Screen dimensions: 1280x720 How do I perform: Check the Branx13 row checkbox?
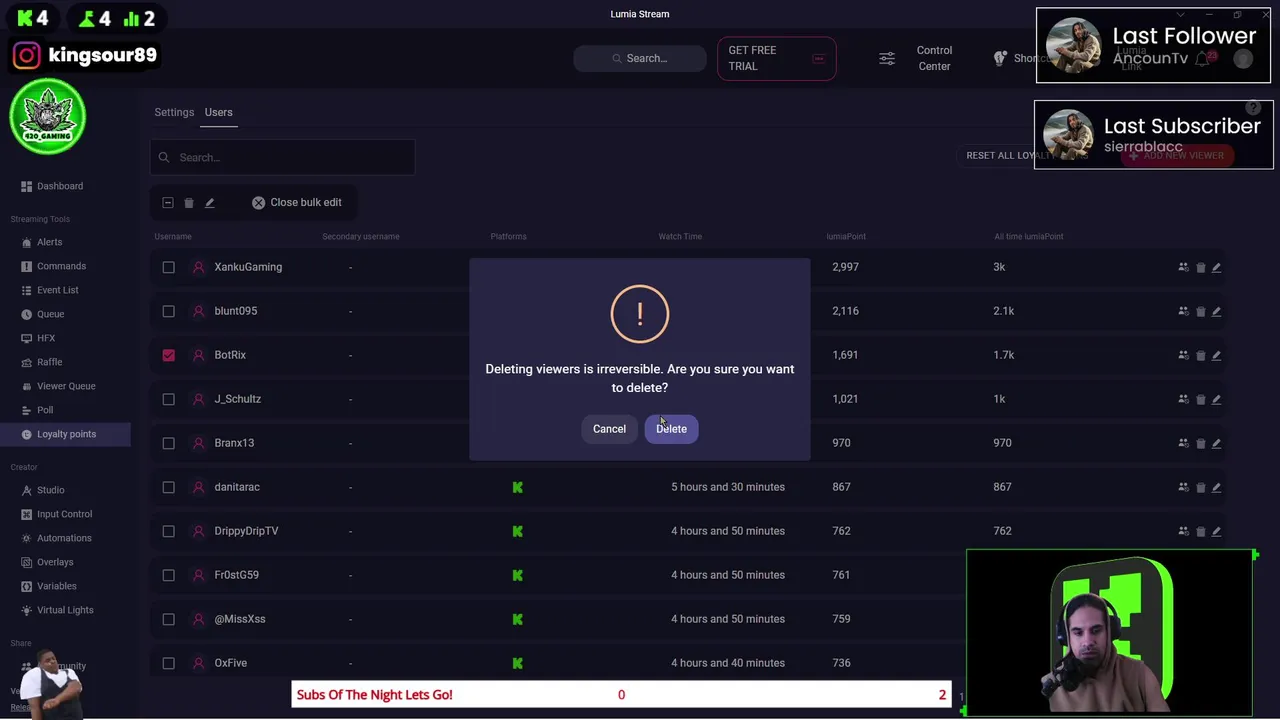168,443
